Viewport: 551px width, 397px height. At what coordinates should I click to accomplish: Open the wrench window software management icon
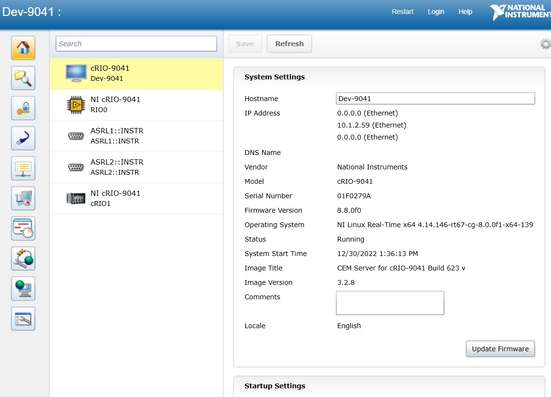23,319
